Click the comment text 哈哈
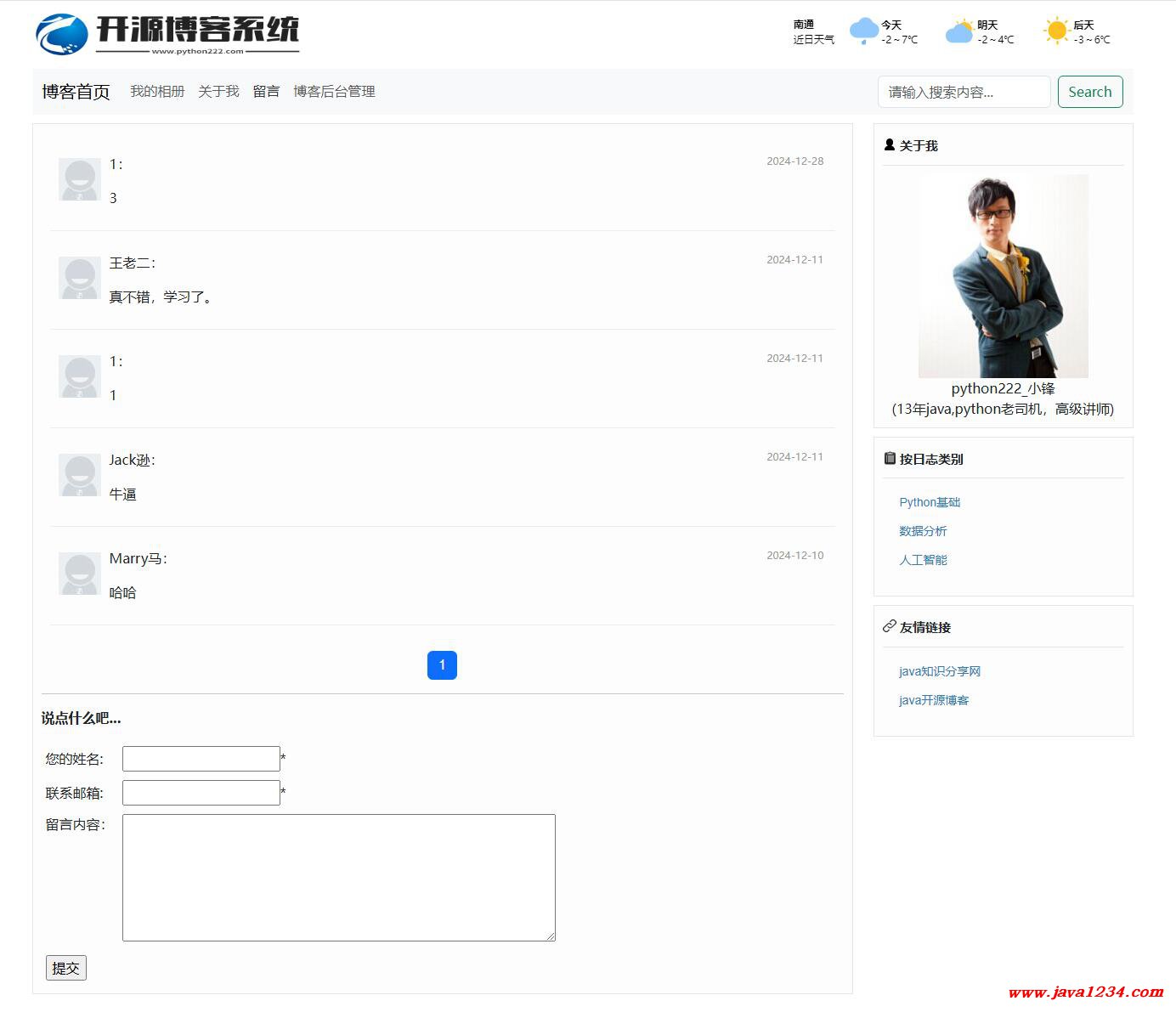This screenshot has width=1176, height=1012. 122,592
